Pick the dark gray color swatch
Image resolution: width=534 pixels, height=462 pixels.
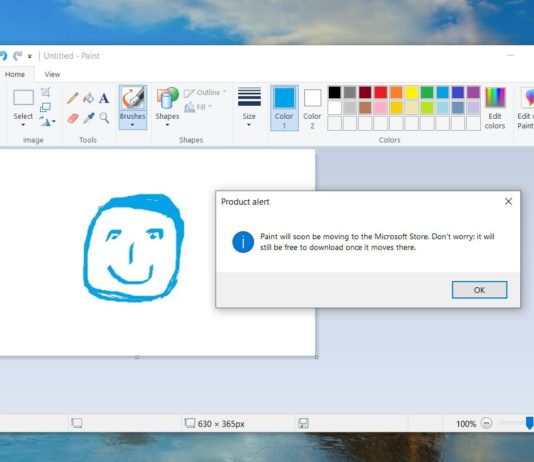pyautogui.click(x=350, y=92)
